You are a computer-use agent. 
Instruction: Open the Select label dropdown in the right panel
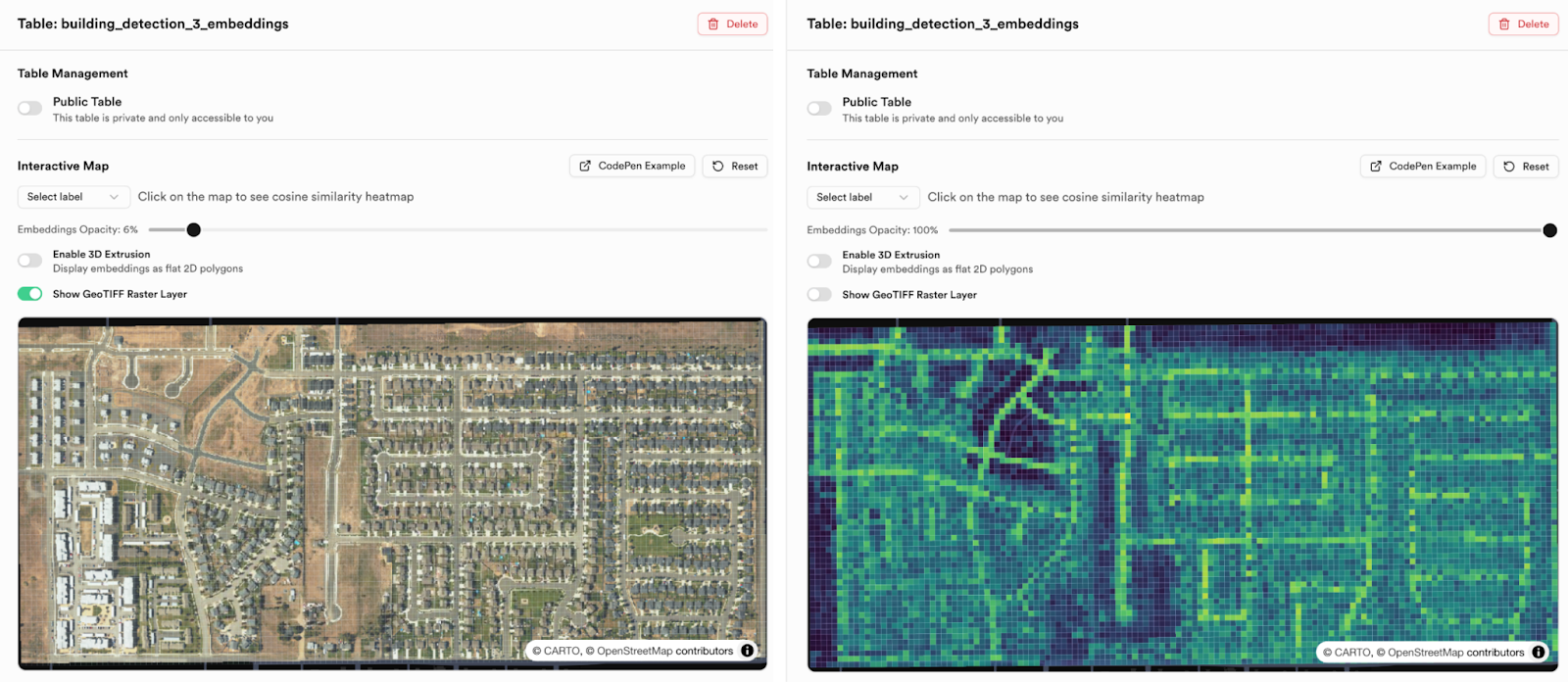(863, 197)
